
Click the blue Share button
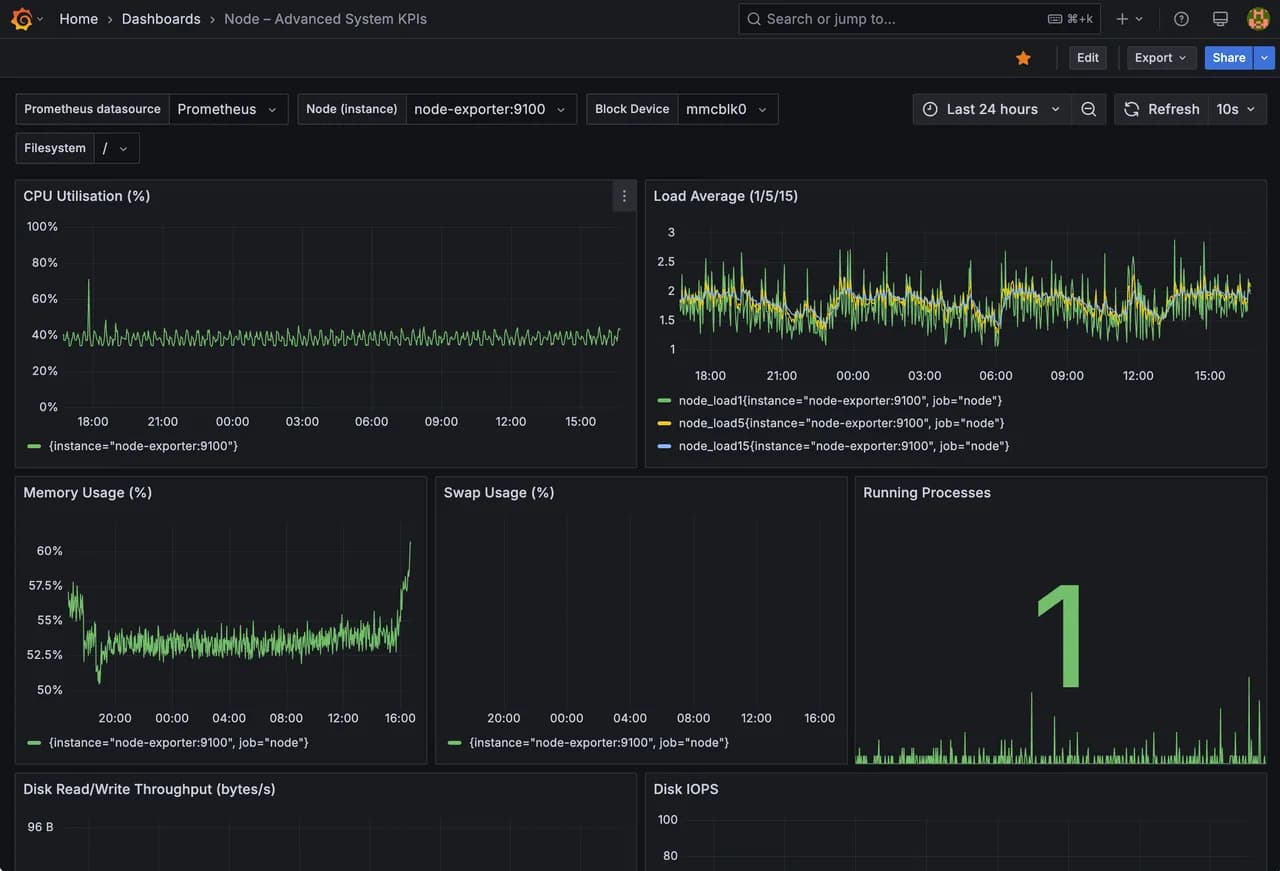[x=1229, y=58]
